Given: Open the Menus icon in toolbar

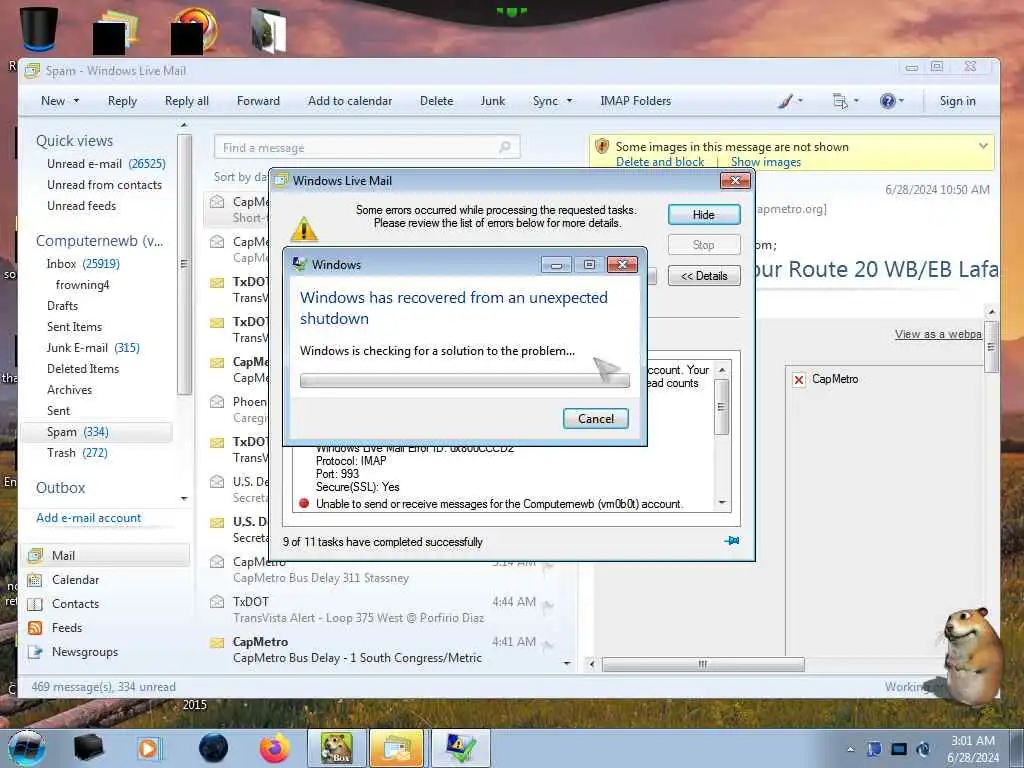Looking at the screenshot, I should (x=840, y=101).
